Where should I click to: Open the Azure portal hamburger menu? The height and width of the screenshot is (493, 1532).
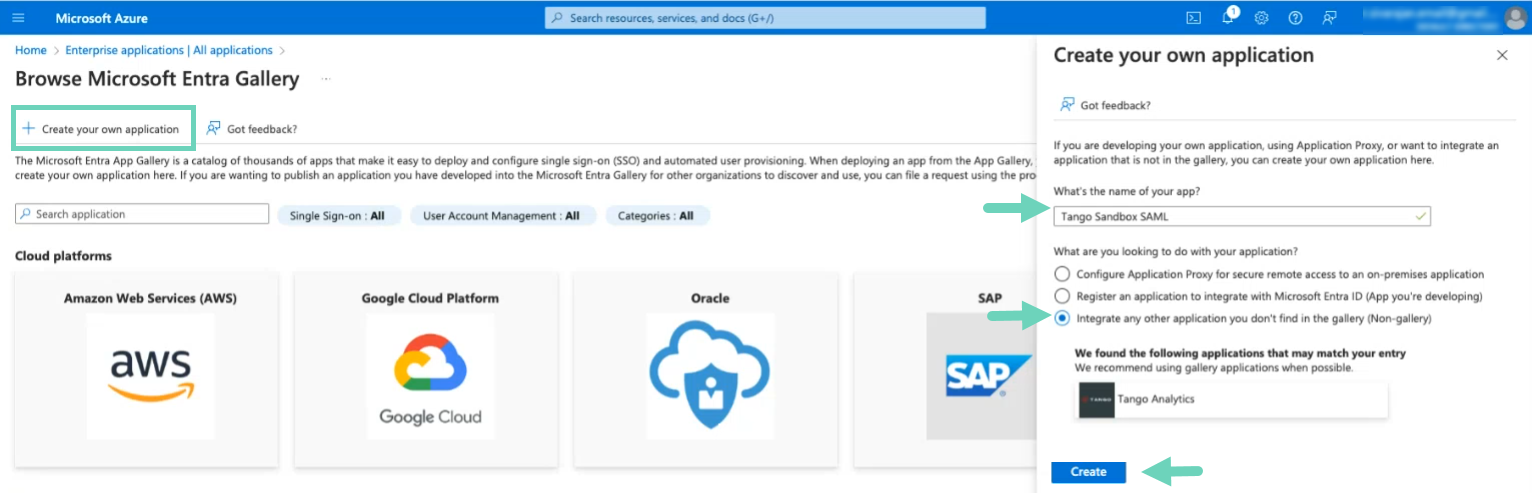pyautogui.click(x=20, y=18)
